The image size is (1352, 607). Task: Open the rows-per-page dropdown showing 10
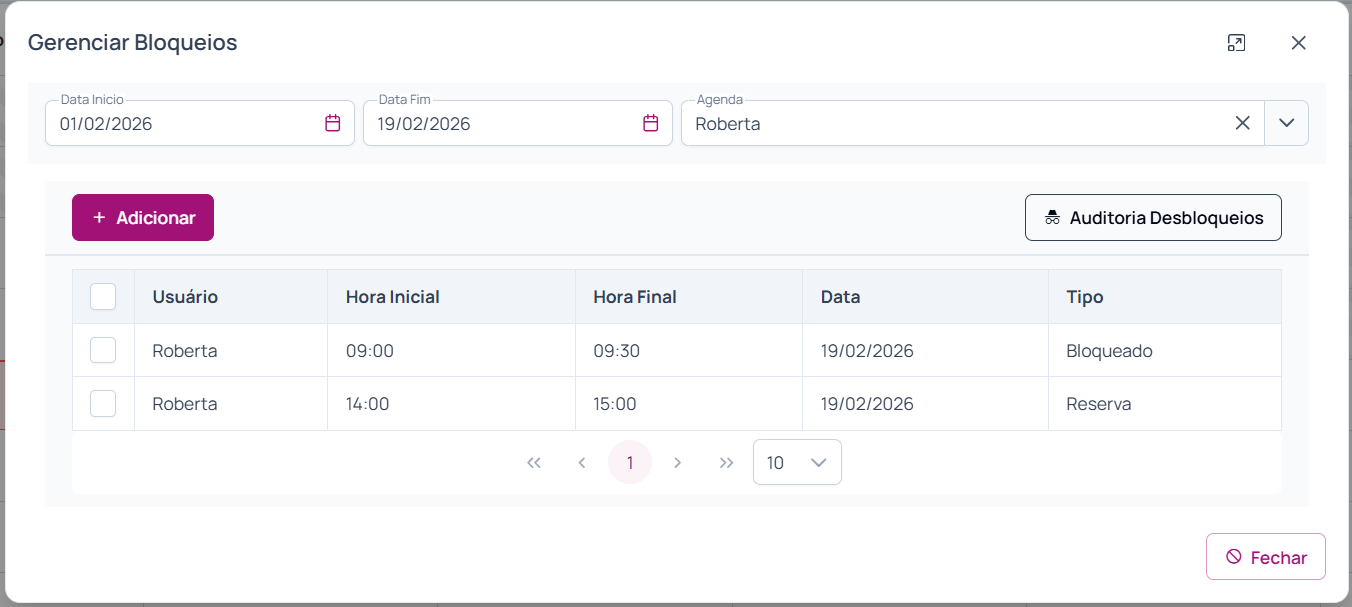click(x=797, y=462)
